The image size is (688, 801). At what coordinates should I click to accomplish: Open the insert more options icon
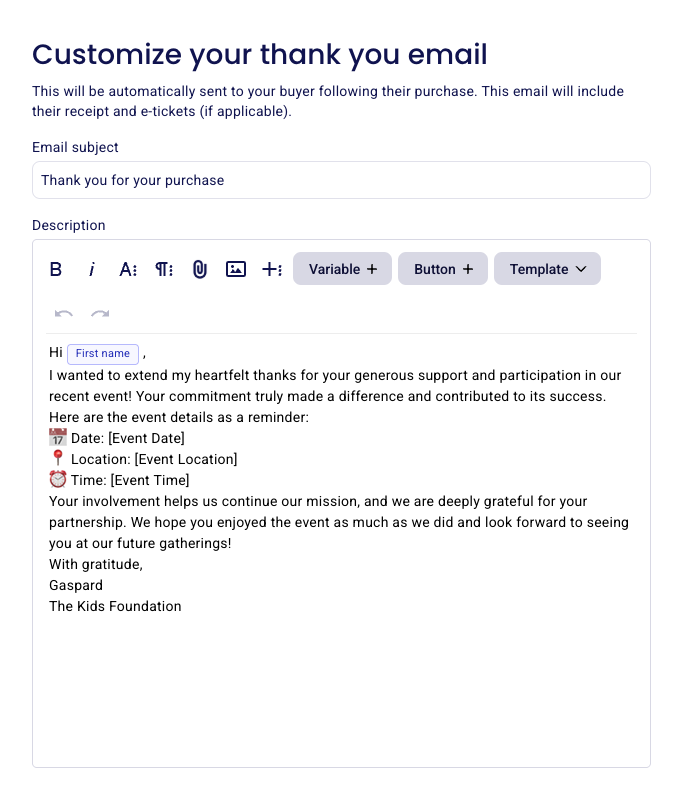[x=272, y=269]
